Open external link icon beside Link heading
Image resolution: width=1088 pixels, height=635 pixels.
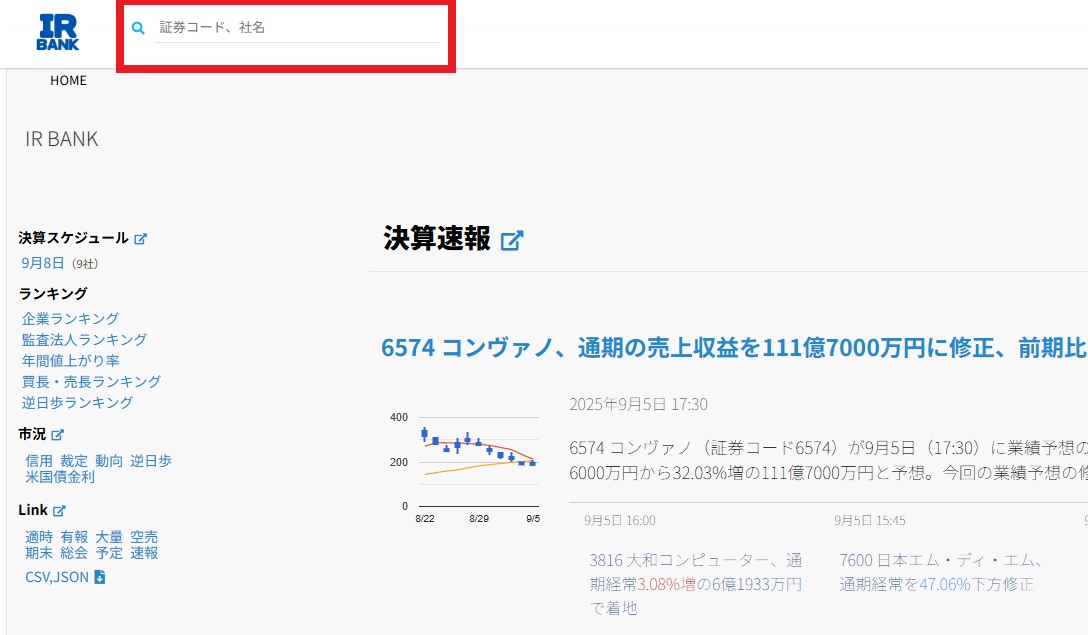pyautogui.click(x=59, y=511)
